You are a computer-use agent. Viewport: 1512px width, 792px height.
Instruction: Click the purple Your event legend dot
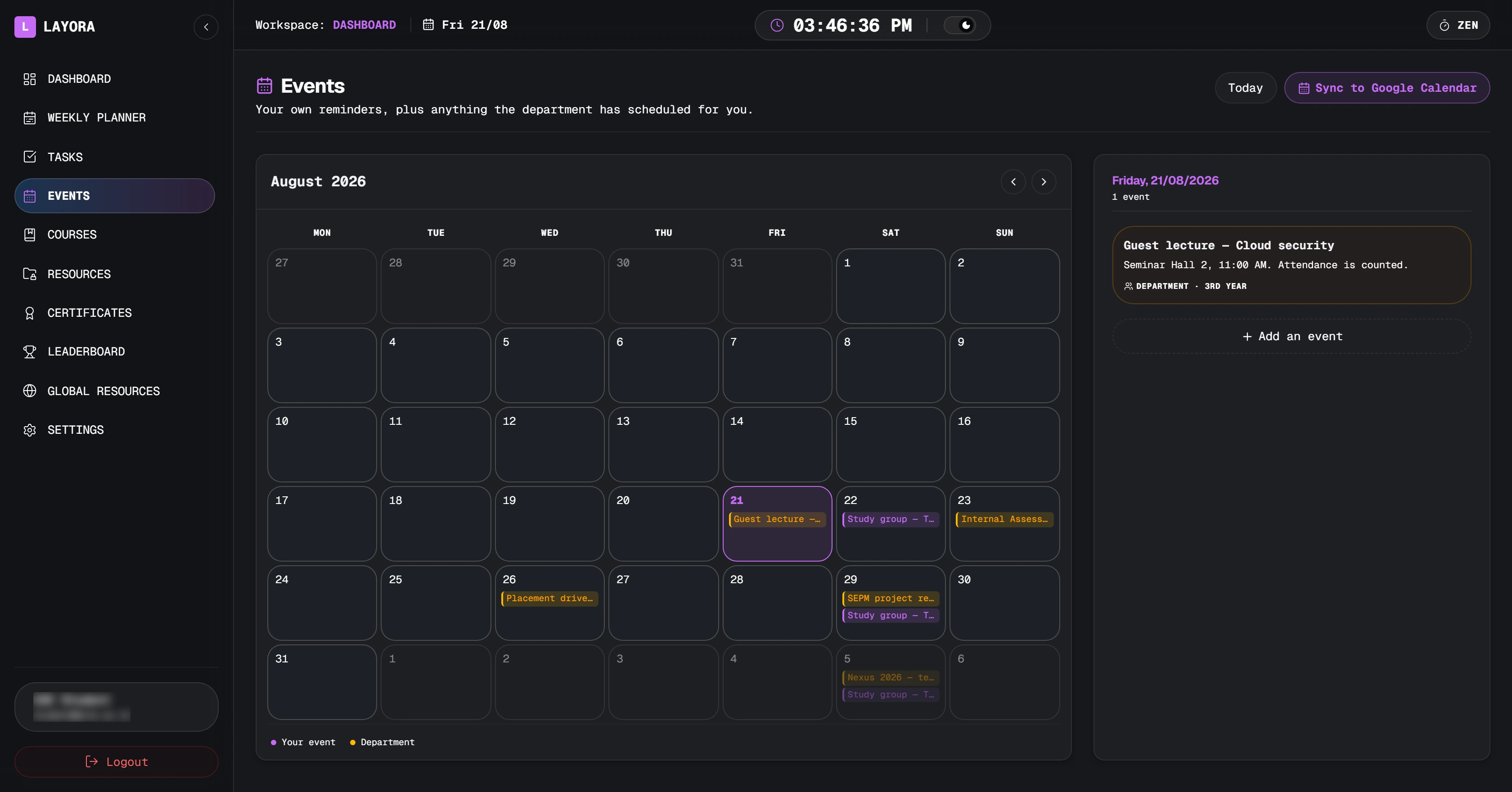(274, 742)
